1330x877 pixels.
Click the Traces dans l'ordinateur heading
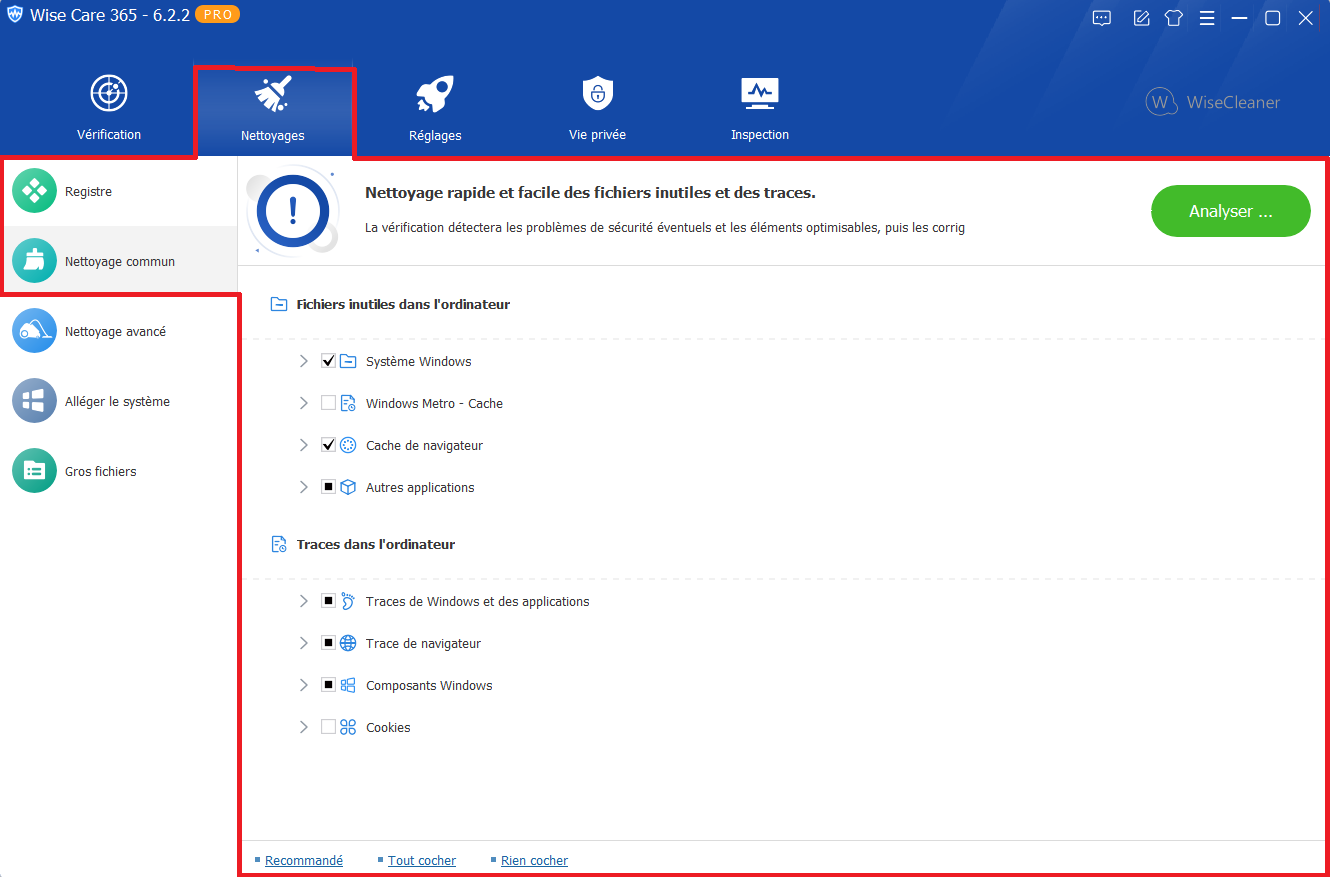pyautogui.click(x=376, y=544)
